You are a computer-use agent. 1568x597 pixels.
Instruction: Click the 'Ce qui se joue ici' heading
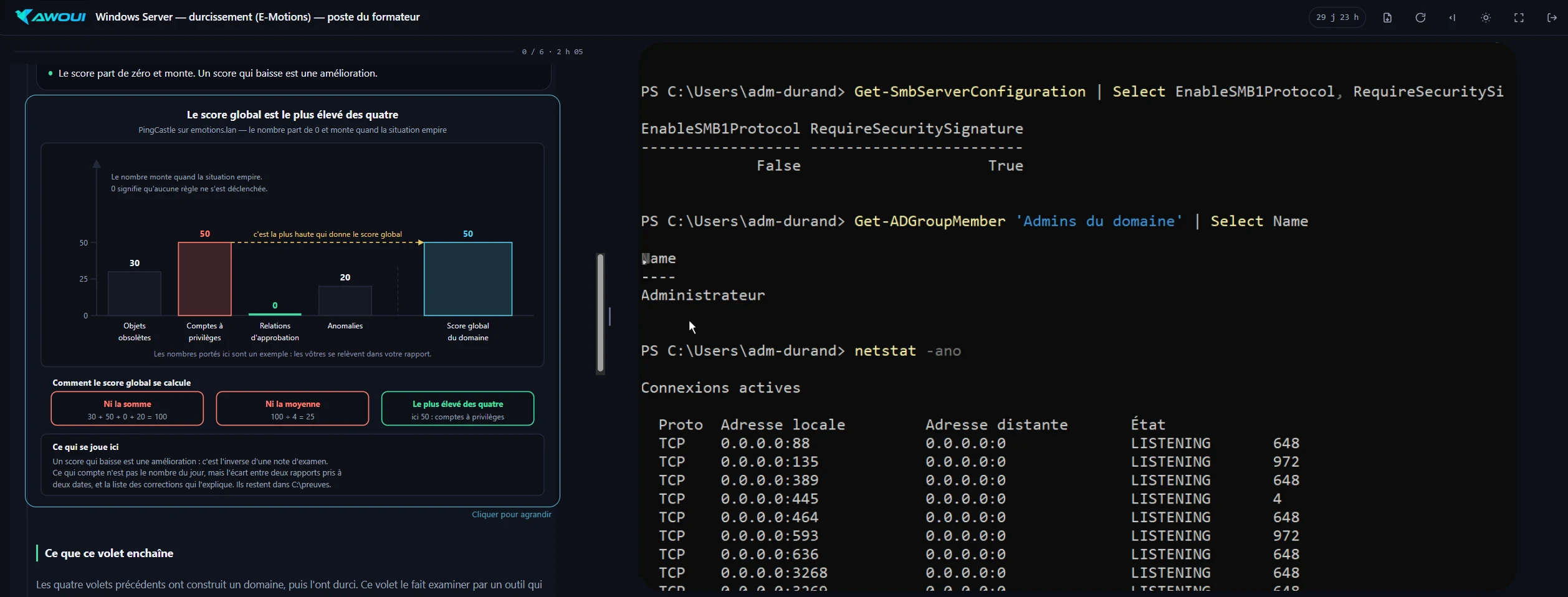[85, 447]
